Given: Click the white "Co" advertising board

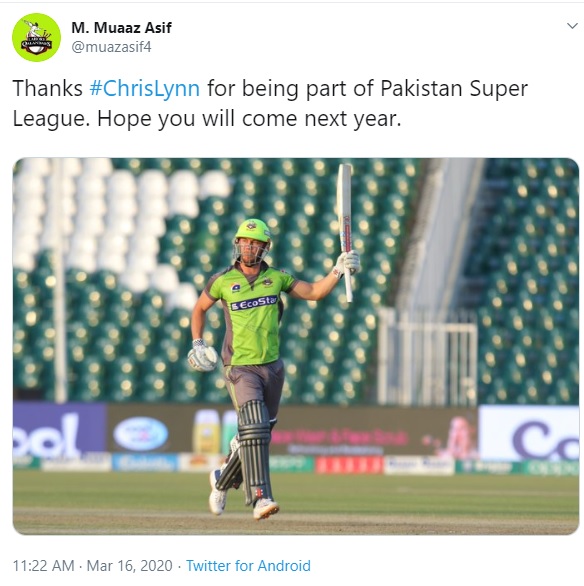Looking at the screenshot, I should (529, 433).
